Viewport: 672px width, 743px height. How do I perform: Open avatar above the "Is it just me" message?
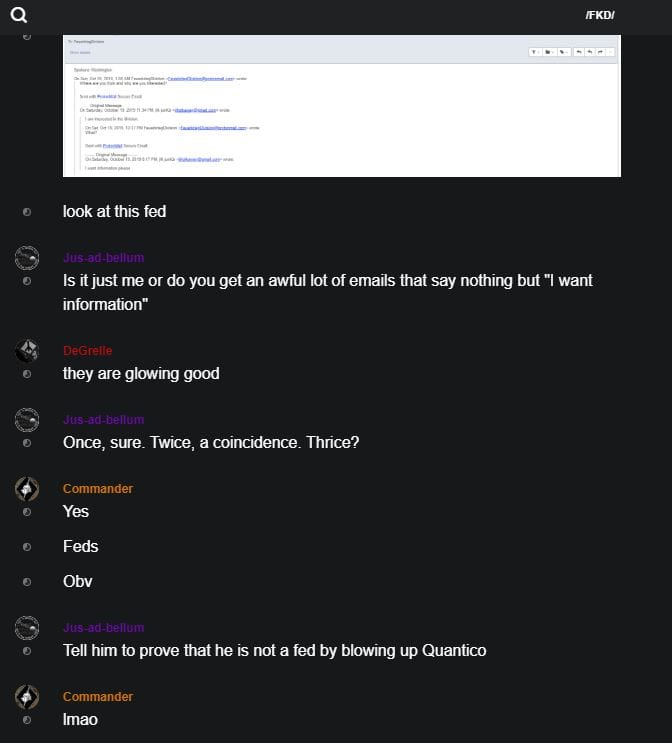(x=27, y=258)
